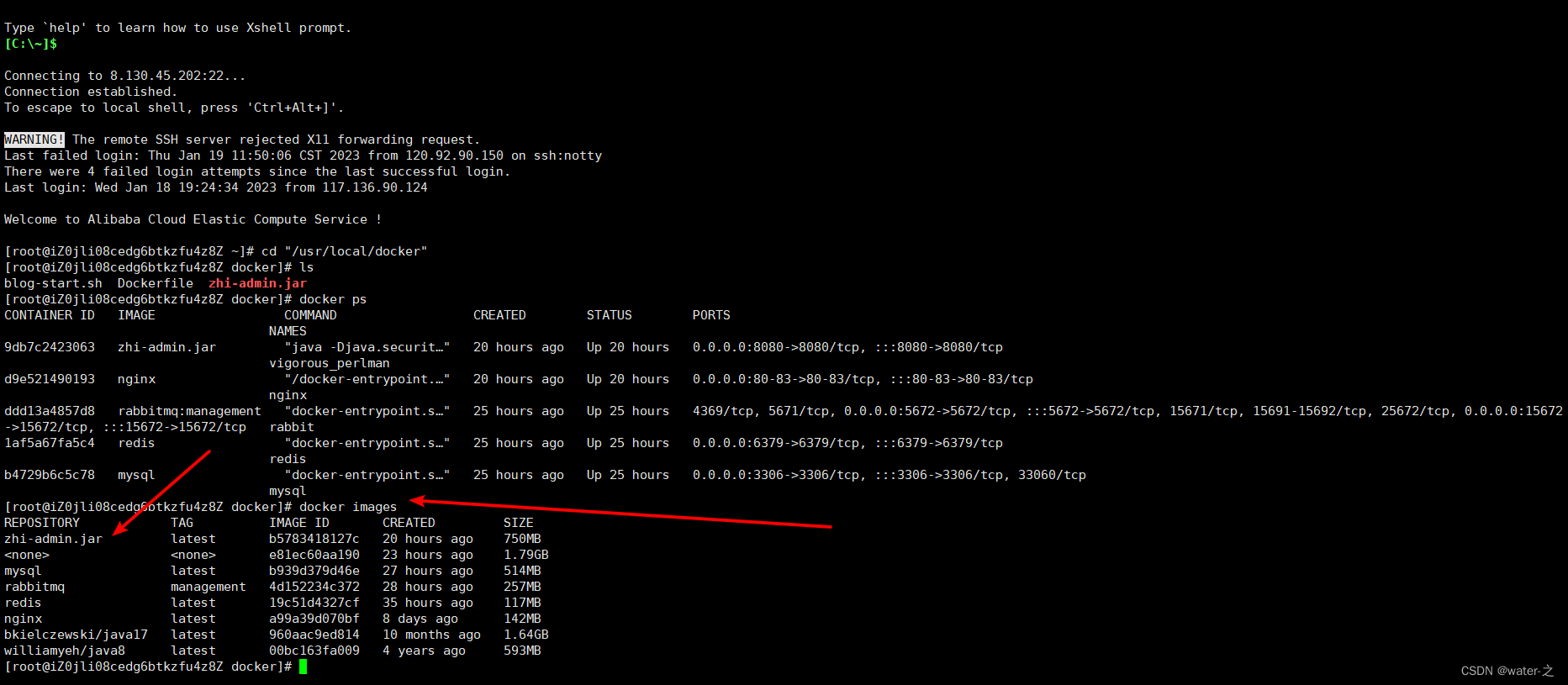
Task: Select container ID '9db7c2423063'
Action: click(50, 347)
